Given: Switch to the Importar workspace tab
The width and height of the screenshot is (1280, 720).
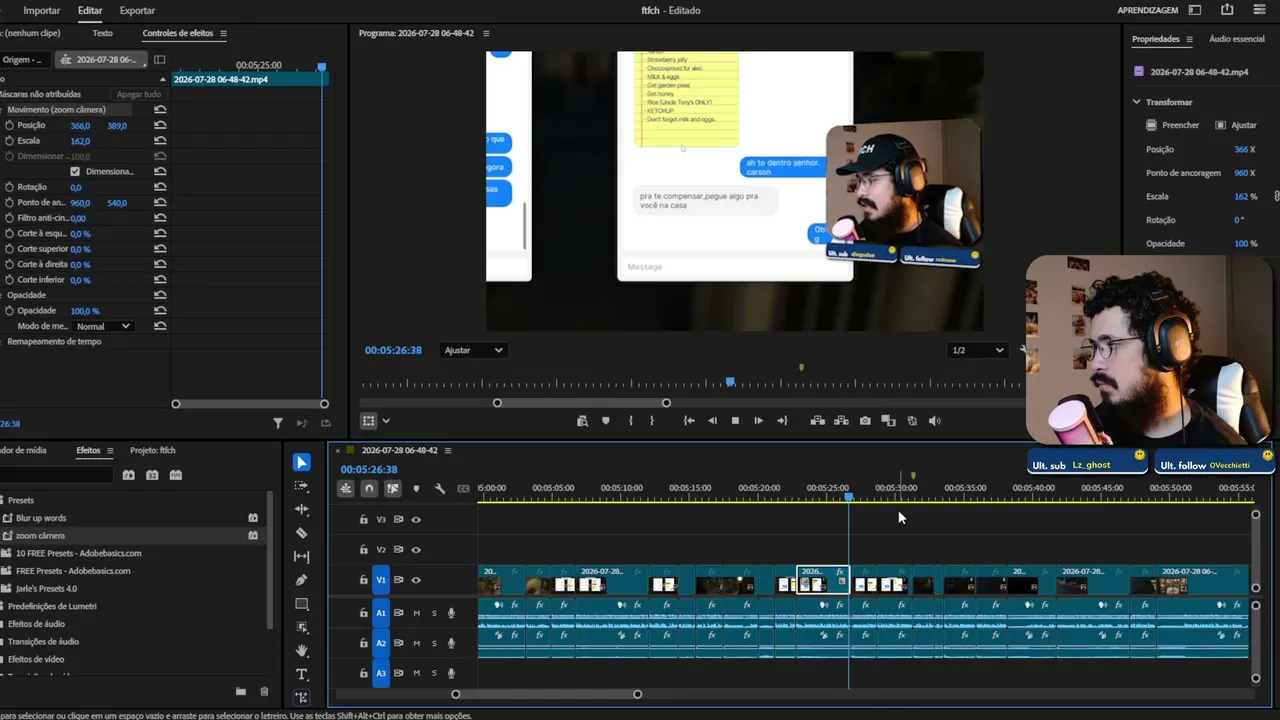Looking at the screenshot, I should (42, 10).
